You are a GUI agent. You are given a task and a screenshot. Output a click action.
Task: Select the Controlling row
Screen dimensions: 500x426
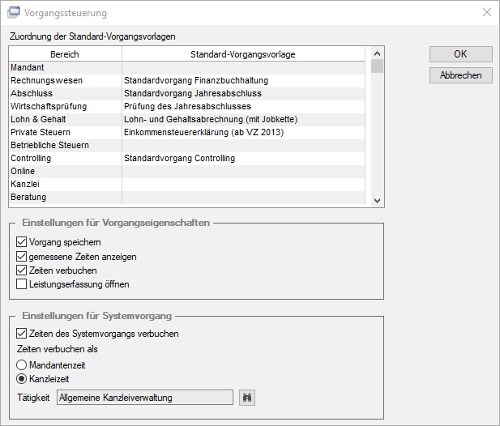tap(187, 158)
